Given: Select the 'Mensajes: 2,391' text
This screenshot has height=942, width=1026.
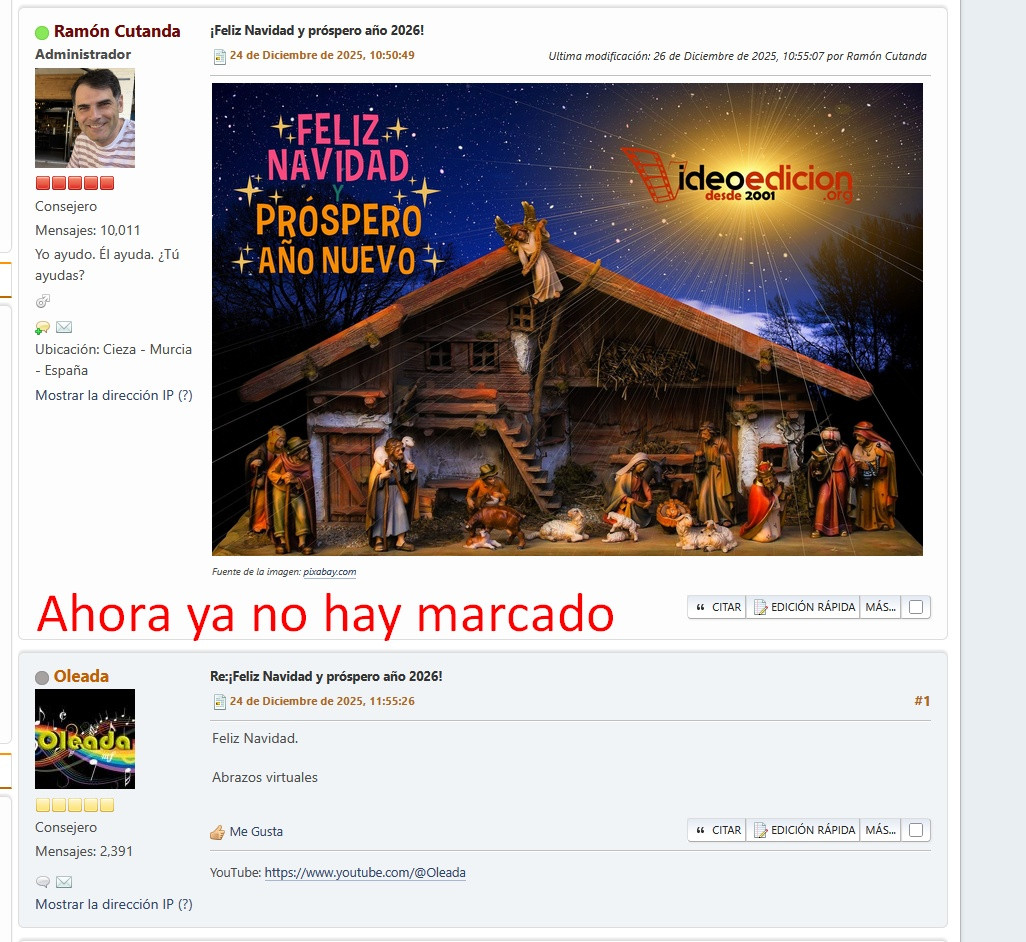Looking at the screenshot, I should (x=84, y=851).
